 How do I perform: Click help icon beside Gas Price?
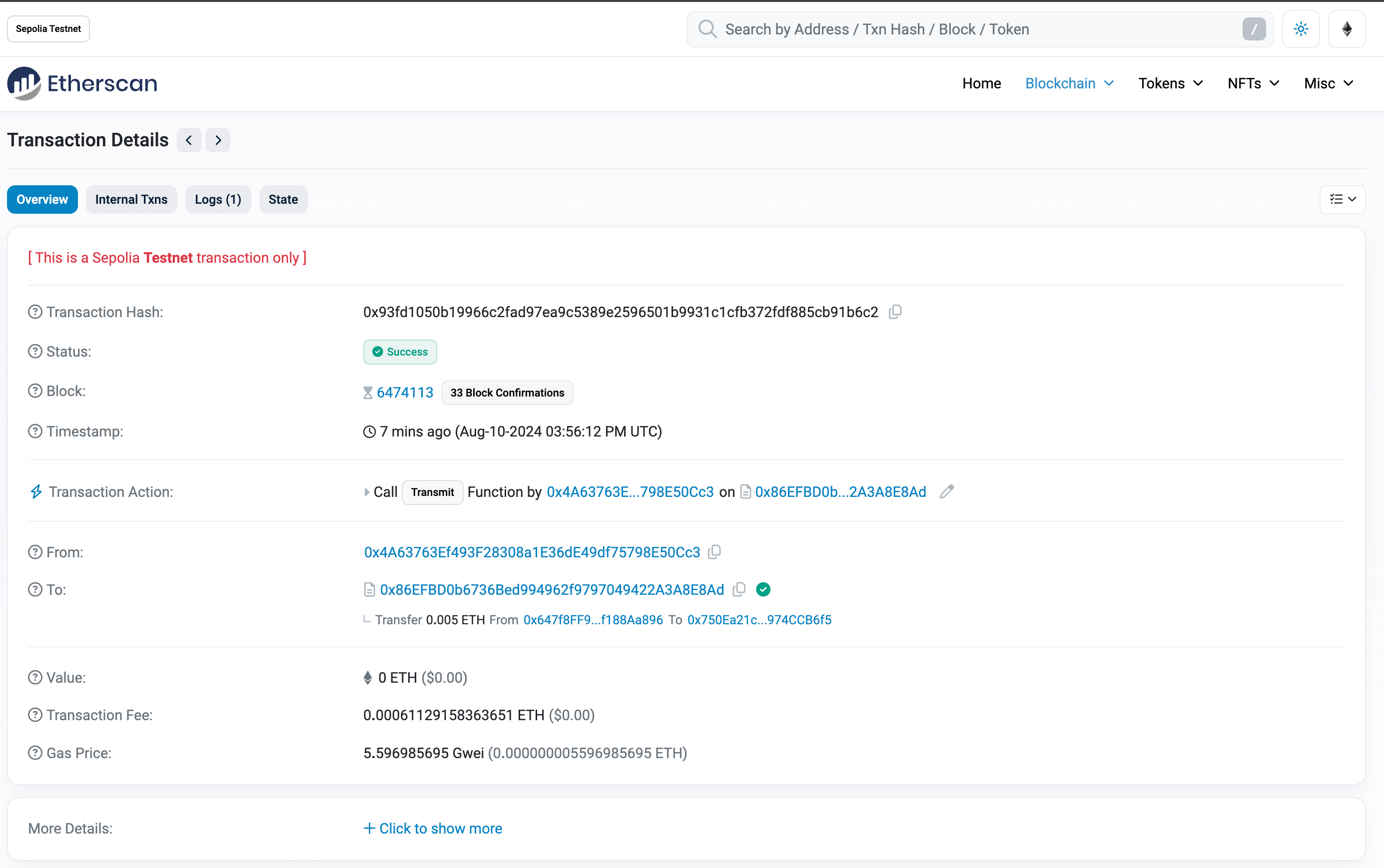(35, 753)
